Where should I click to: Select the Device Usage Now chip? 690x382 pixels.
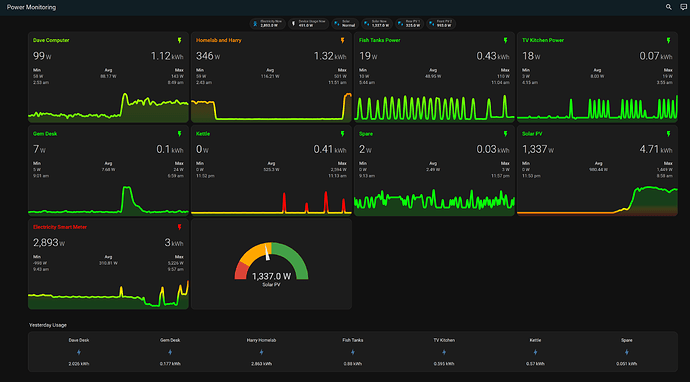308,24
